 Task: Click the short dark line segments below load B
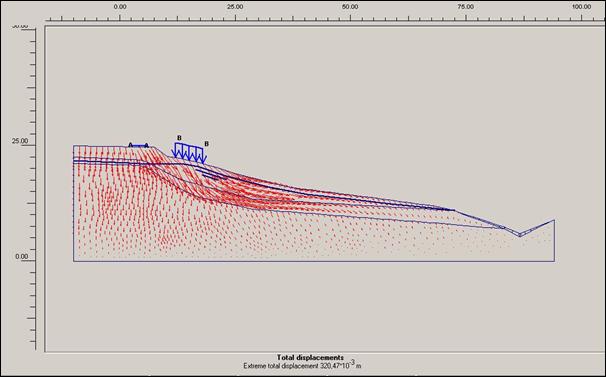pyautogui.click(x=212, y=174)
